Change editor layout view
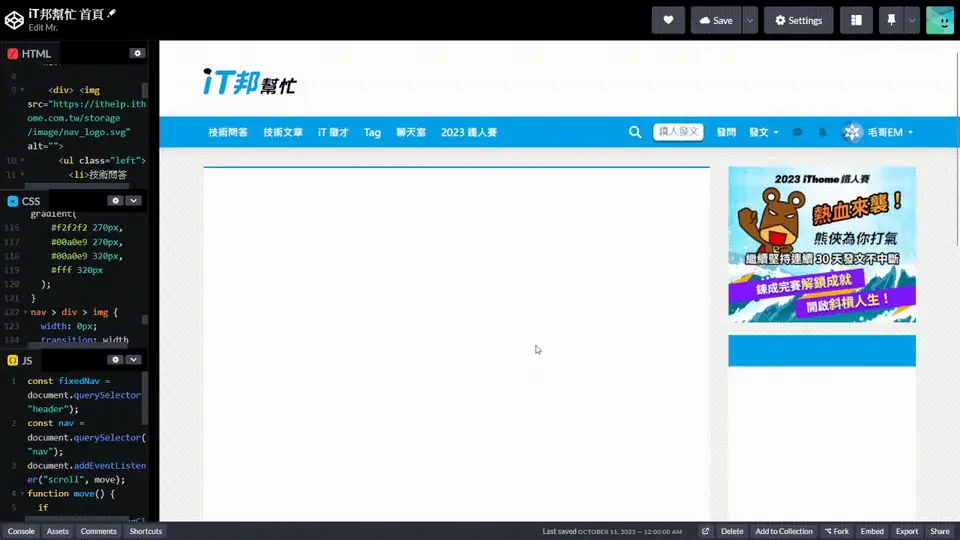This screenshot has width=960, height=540. 856,20
